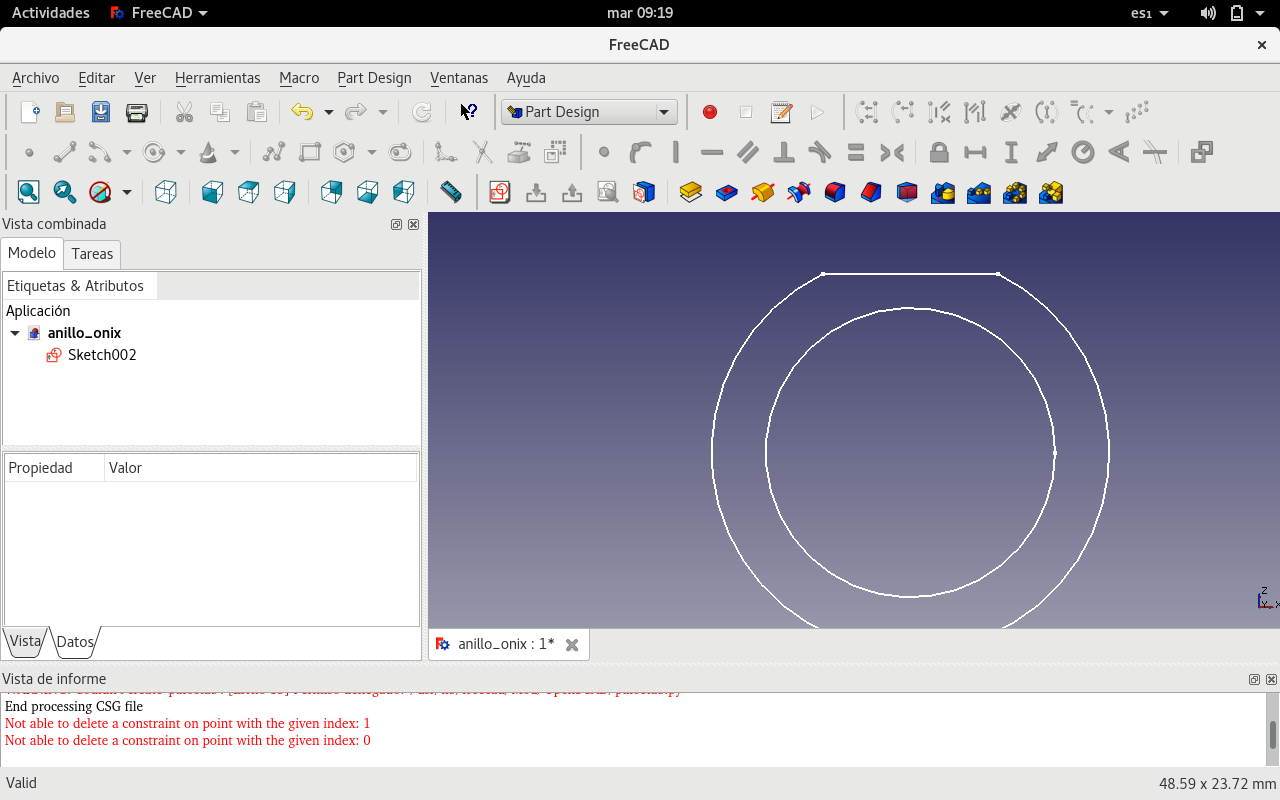
Task: Click the Propiedad column header
Action: point(54,468)
